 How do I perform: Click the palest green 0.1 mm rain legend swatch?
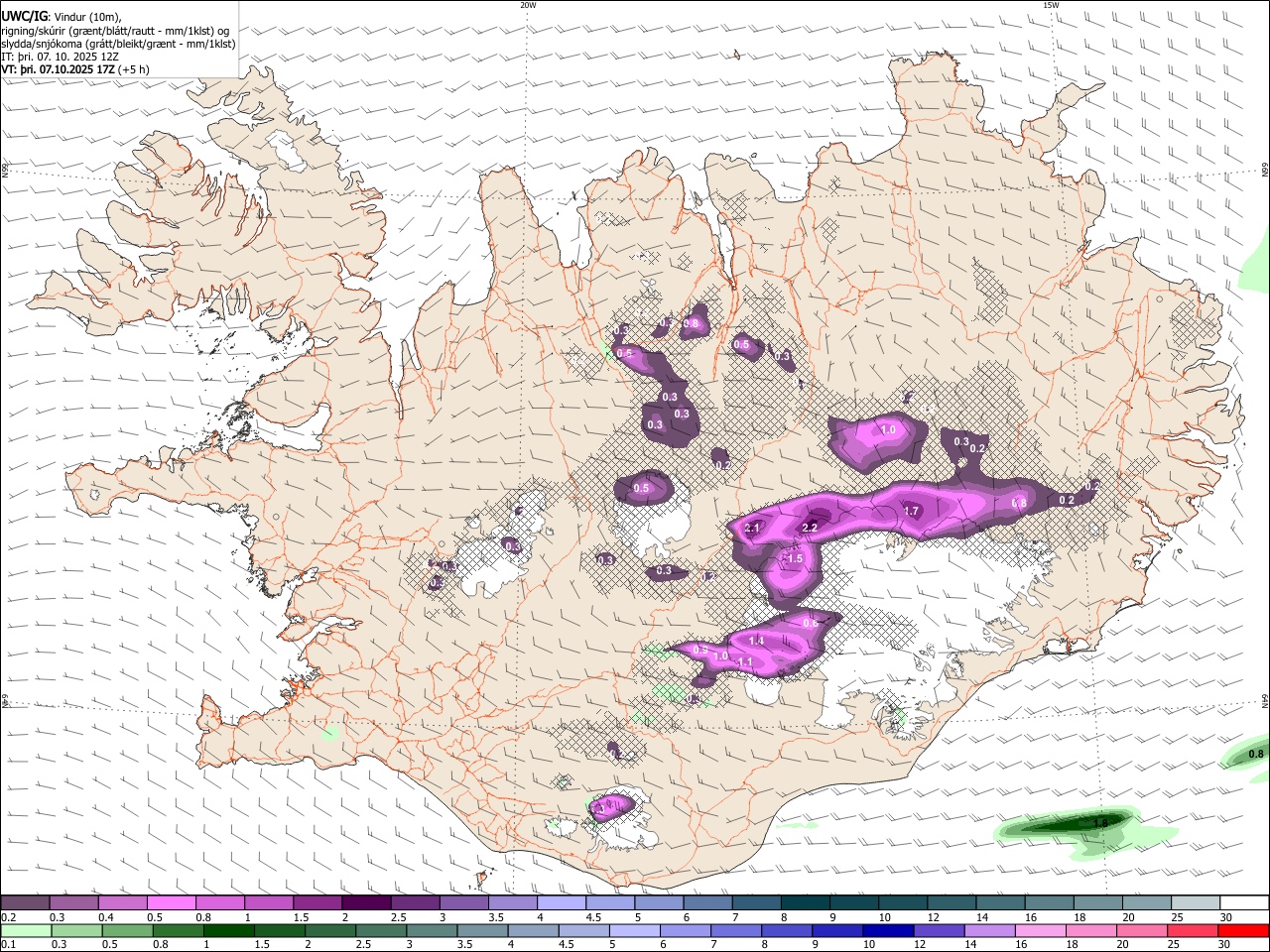click(x=26, y=930)
